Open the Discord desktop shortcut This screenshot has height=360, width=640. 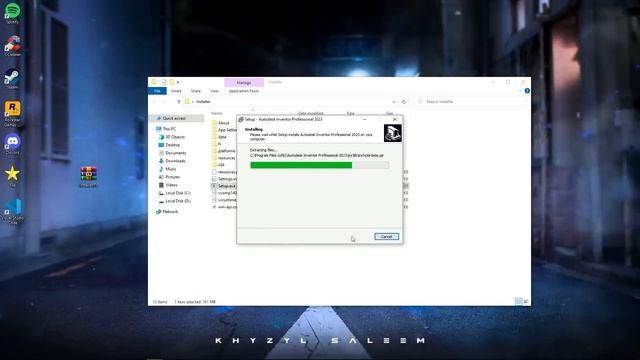(x=12, y=144)
